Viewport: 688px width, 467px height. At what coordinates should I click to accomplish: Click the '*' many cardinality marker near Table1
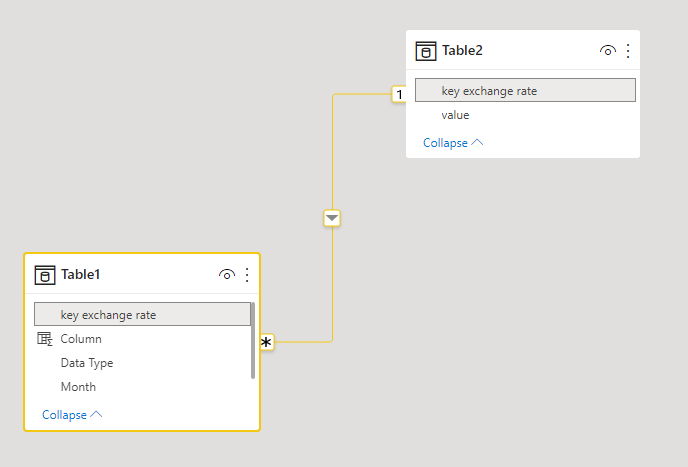(x=267, y=342)
